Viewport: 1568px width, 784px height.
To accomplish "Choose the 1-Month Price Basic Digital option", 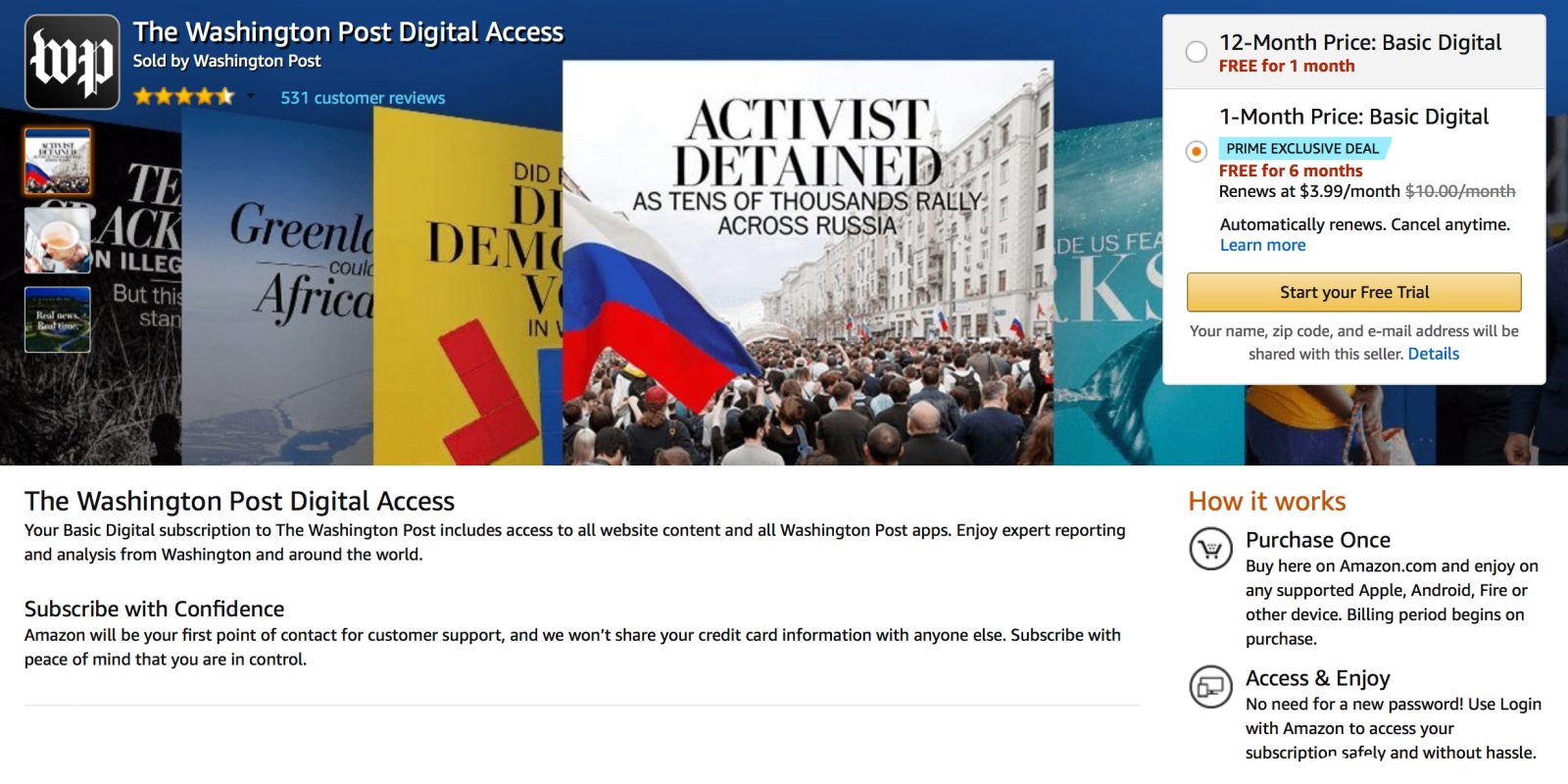I will tap(1196, 151).
